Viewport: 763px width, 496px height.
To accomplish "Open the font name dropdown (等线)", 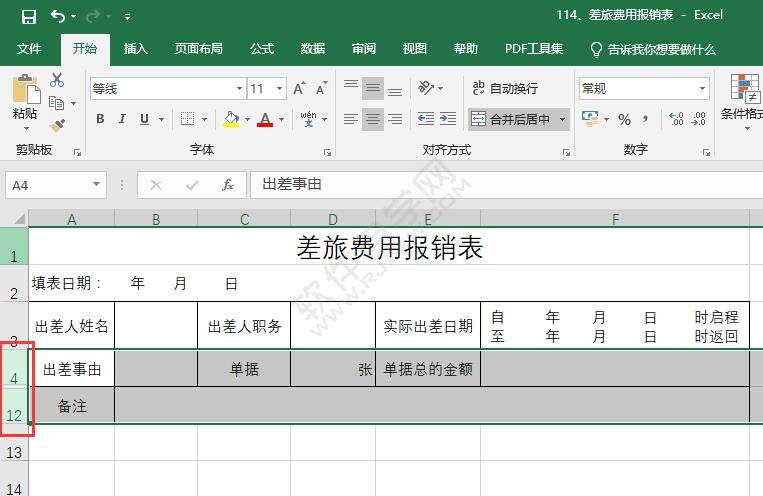I will click(239, 89).
